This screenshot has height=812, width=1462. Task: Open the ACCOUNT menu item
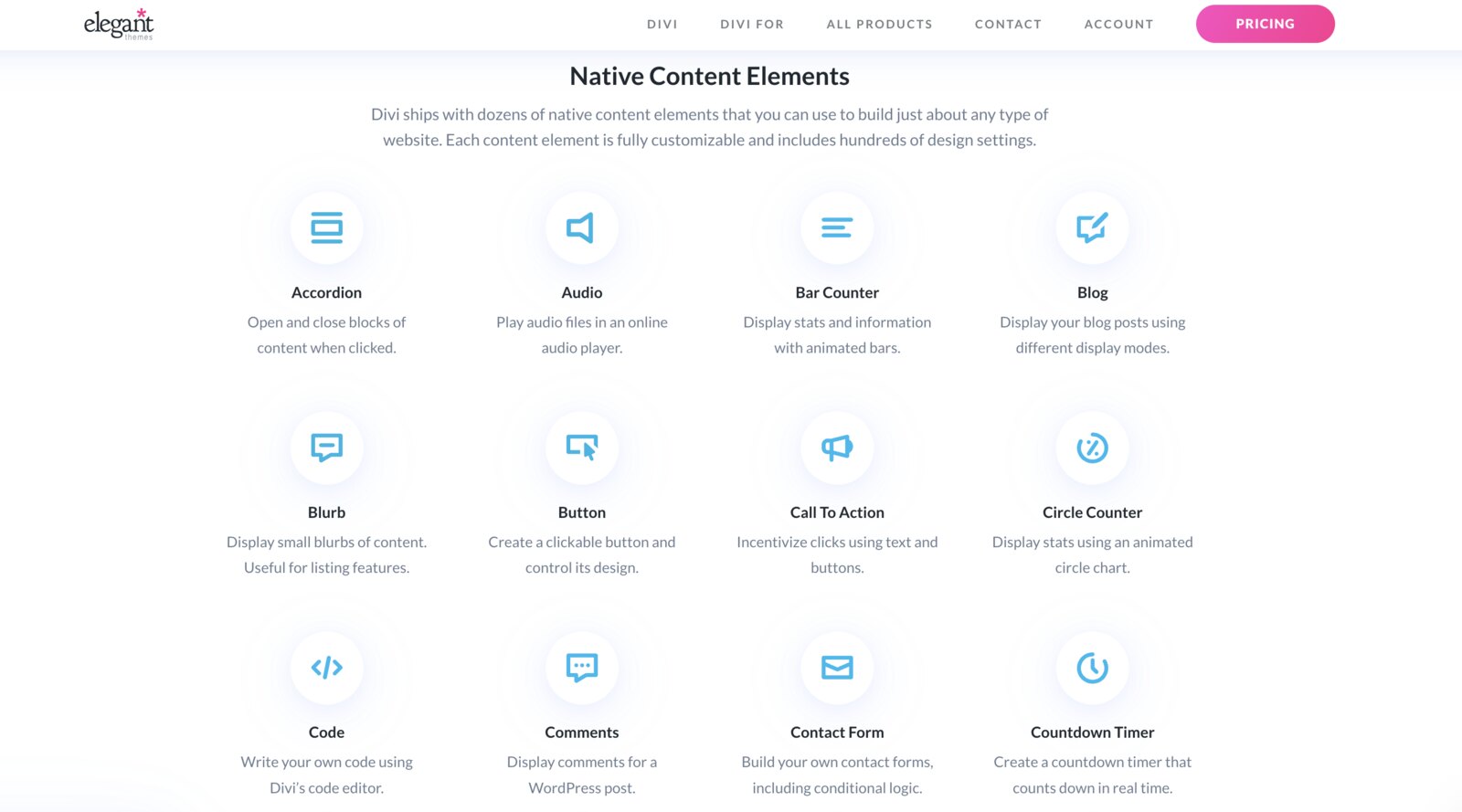pos(1118,24)
